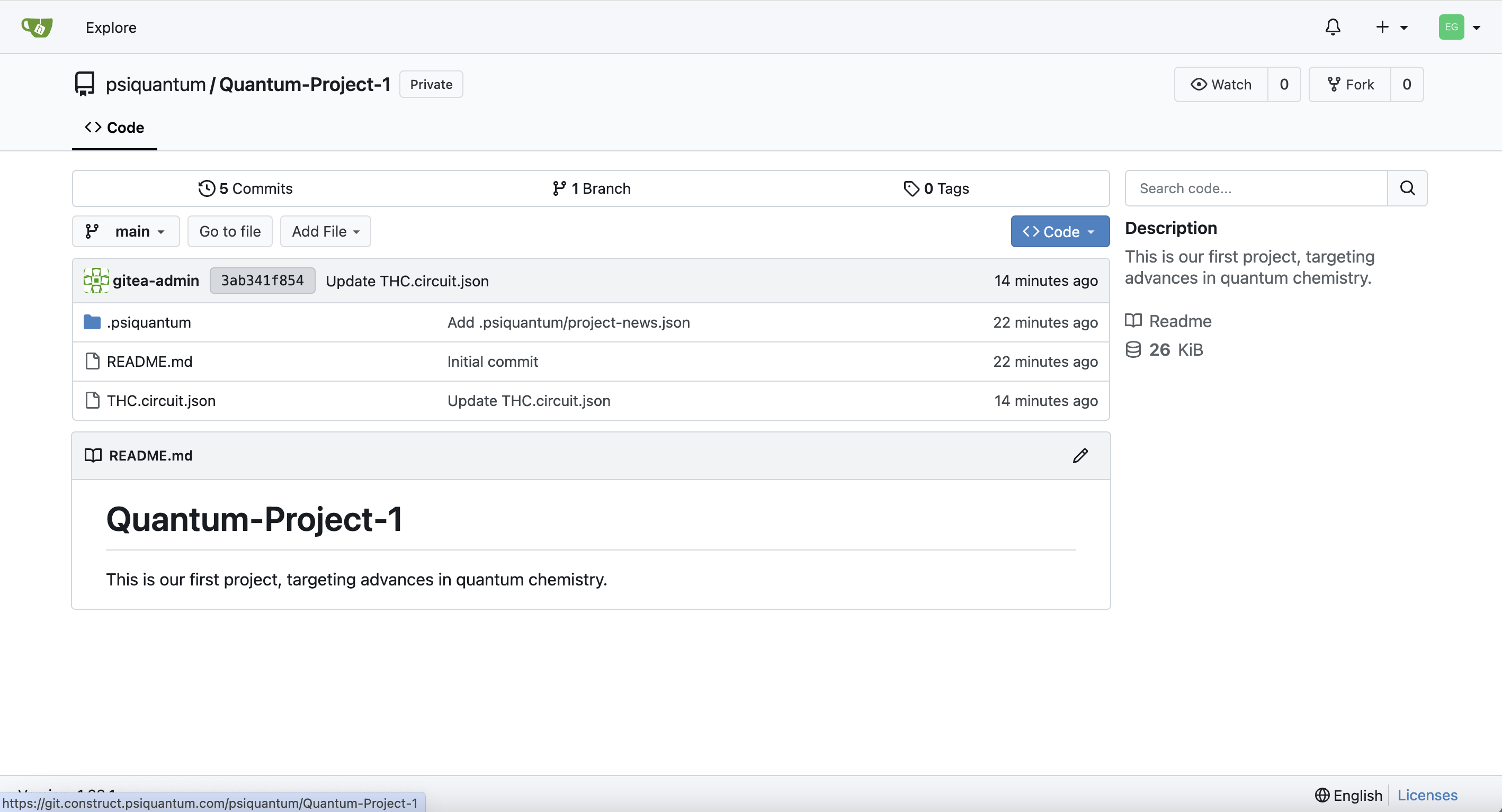This screenshot has height=812, width=1502.
Task: Click the Quantum-Project-1 README heading
Action: 254,519
